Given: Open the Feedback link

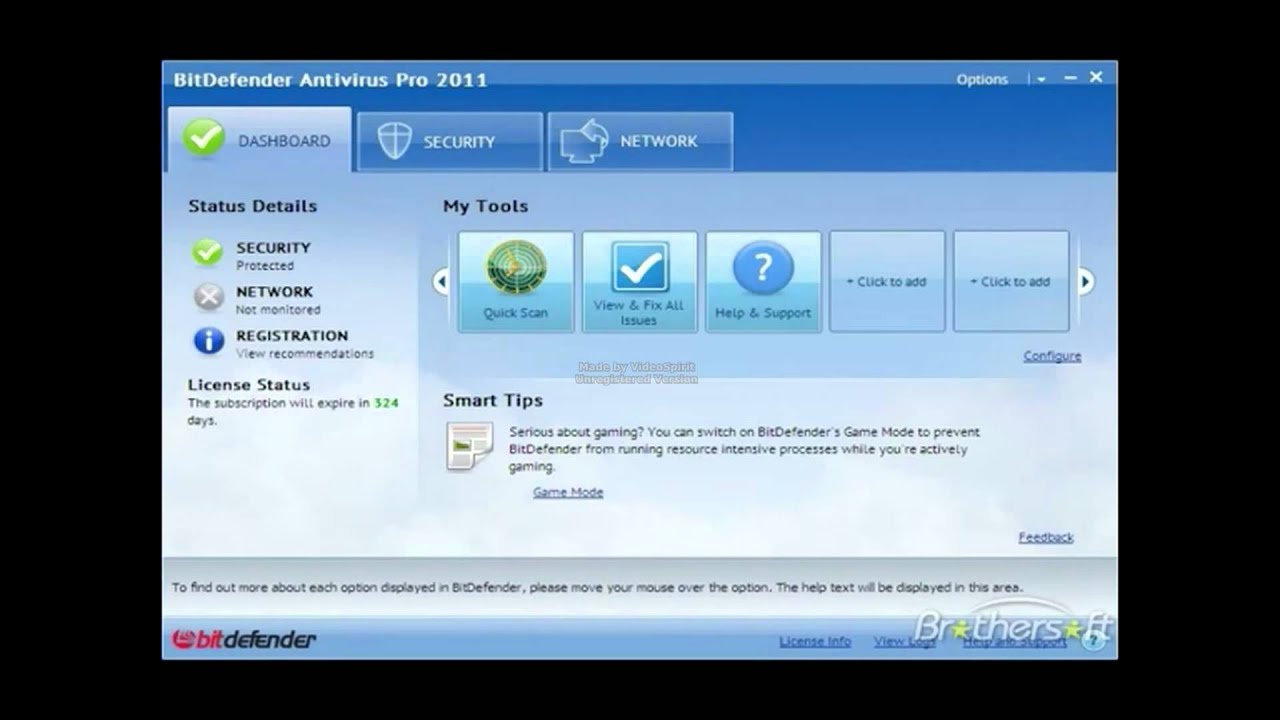Looking at the screenshot, I should pyautogui.click(x=1046, y=537).
